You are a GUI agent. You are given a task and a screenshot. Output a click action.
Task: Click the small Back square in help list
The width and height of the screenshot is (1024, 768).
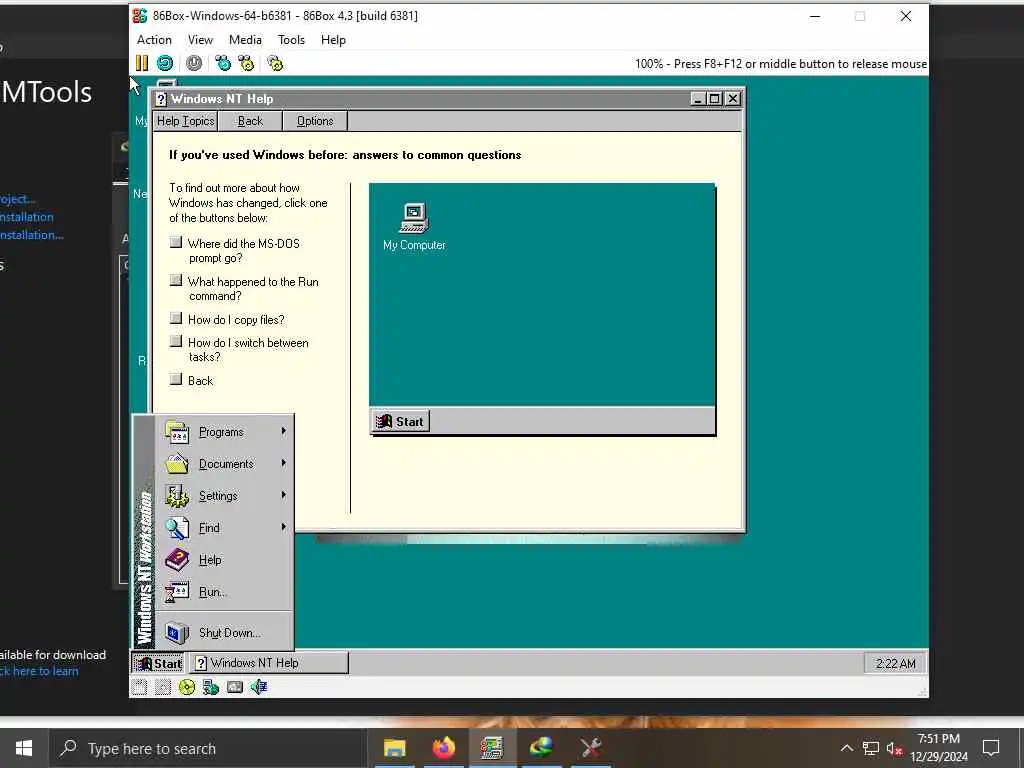176,379
